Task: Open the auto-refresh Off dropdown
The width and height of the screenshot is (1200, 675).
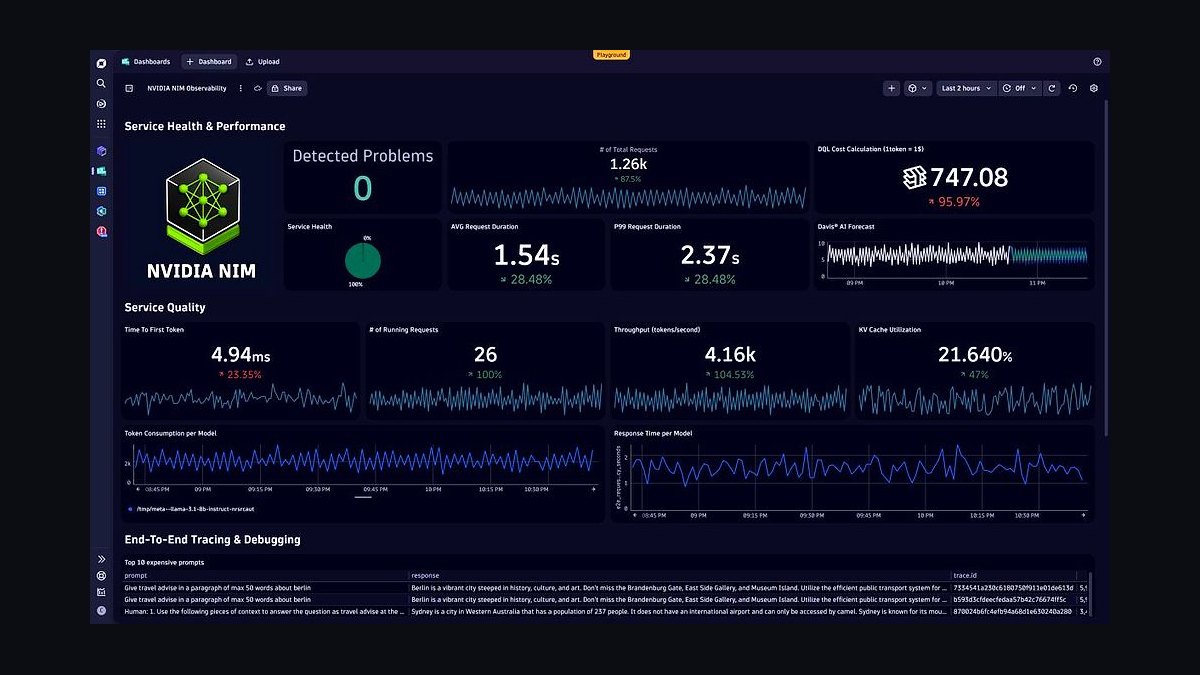Action: tap(1021, 88)
